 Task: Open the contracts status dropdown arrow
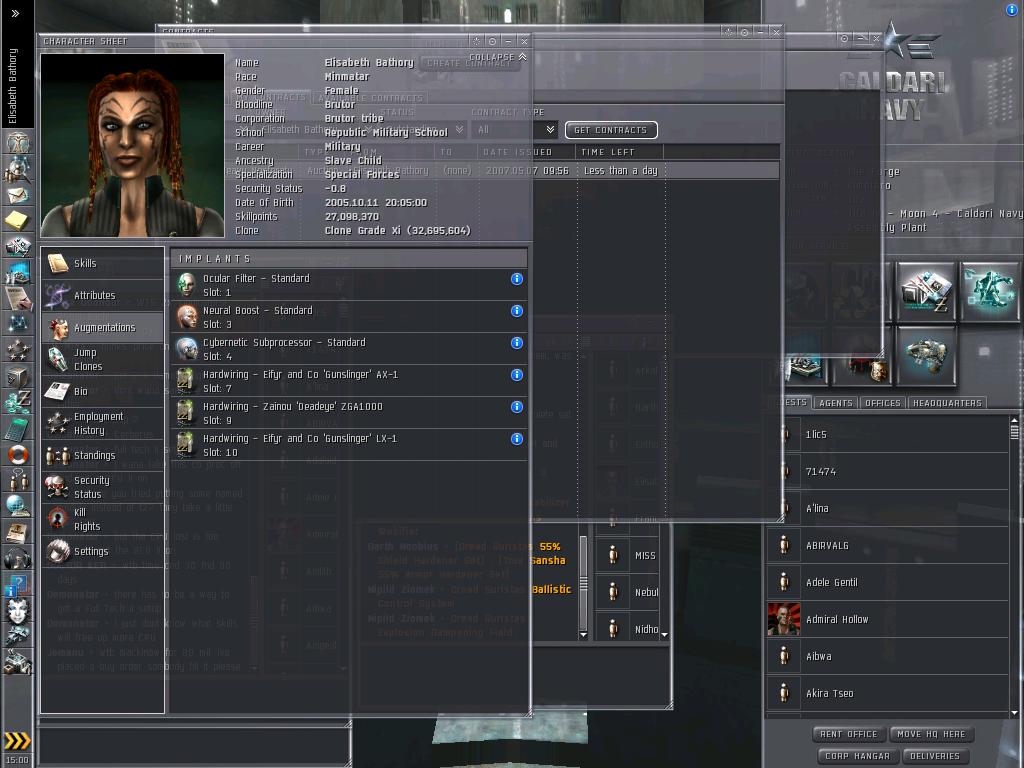[459, 130]
